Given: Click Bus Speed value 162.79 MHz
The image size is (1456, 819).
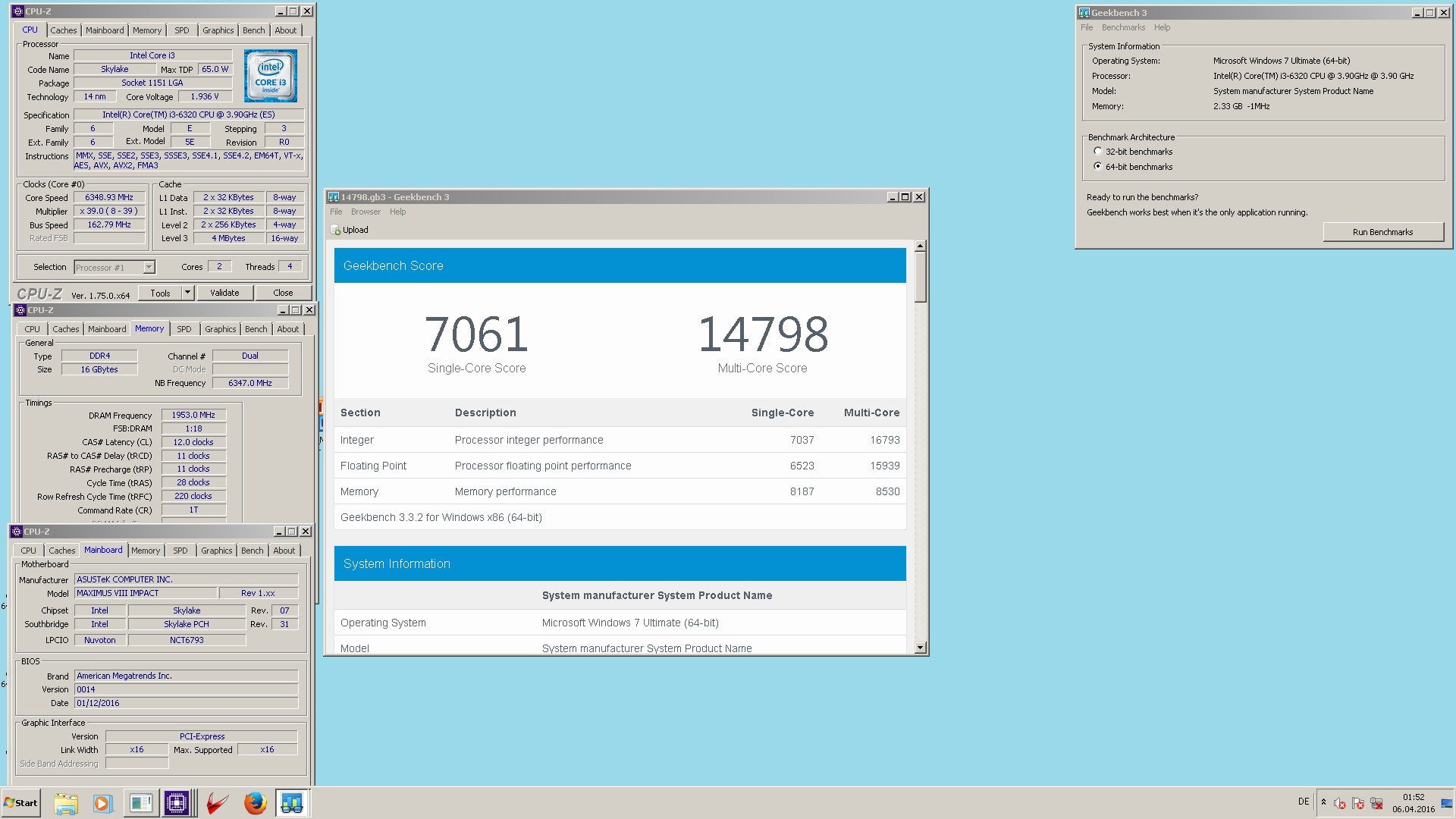Looking at the screenshot, I should (x=109, y=224).
